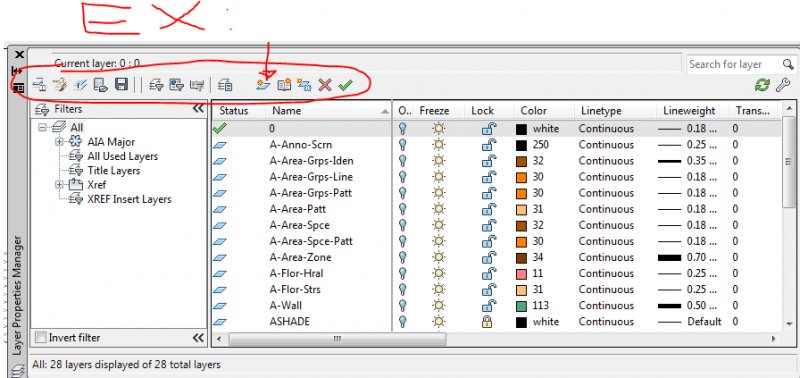Click the New Group Filter icon
Viewport: 800px width, 378px height.
[x=176, y=85]
